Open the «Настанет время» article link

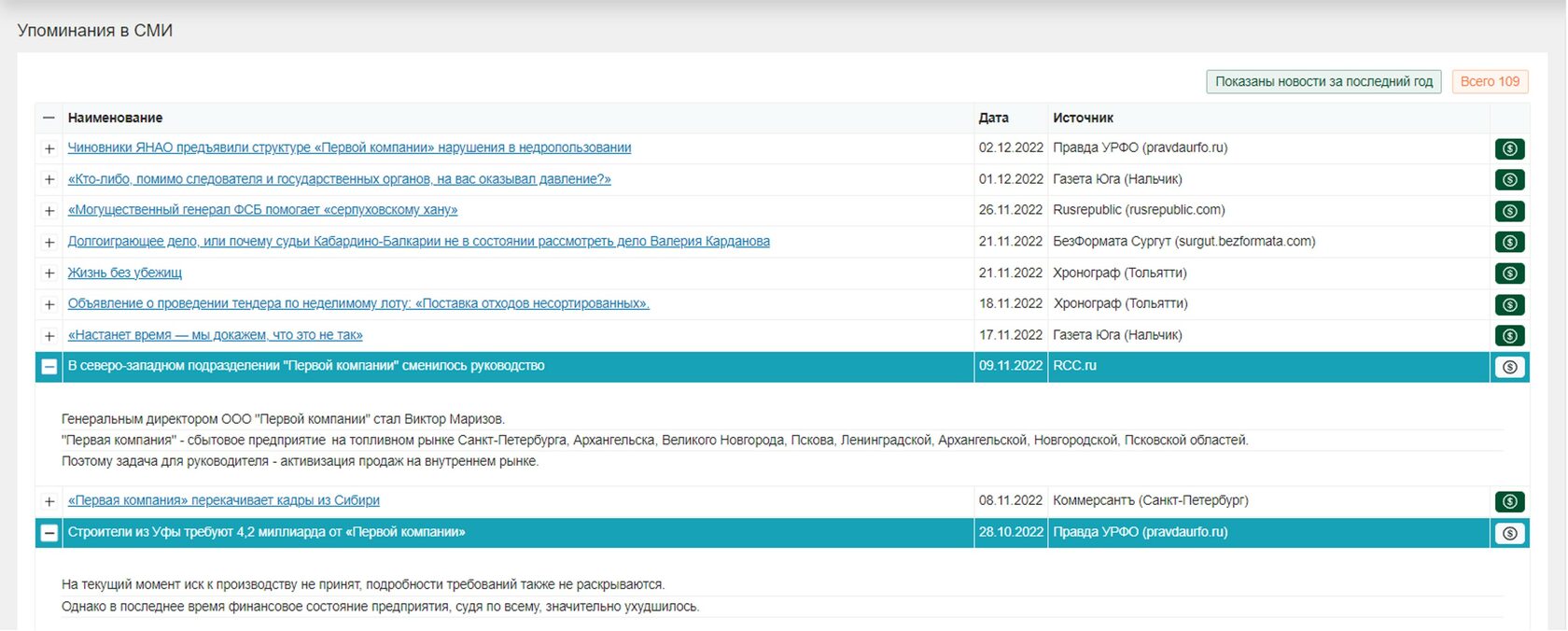[x=215, y=335]
